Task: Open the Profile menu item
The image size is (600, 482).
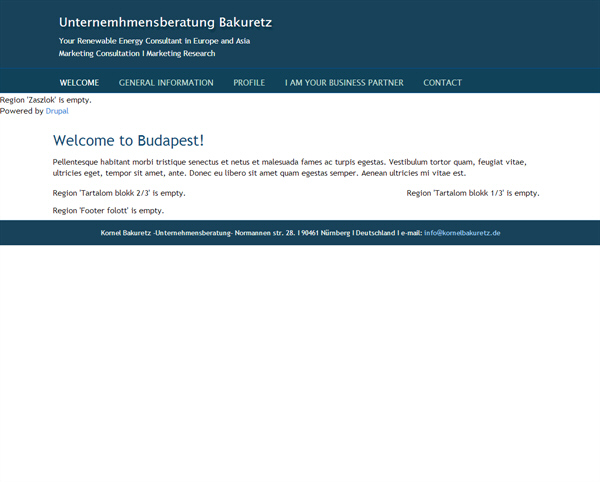Action: [x=249, y=83]
